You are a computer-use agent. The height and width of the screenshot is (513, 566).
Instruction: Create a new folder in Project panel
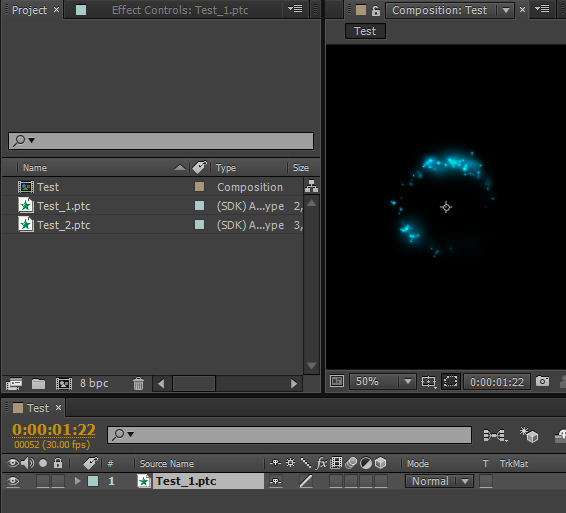38,383
